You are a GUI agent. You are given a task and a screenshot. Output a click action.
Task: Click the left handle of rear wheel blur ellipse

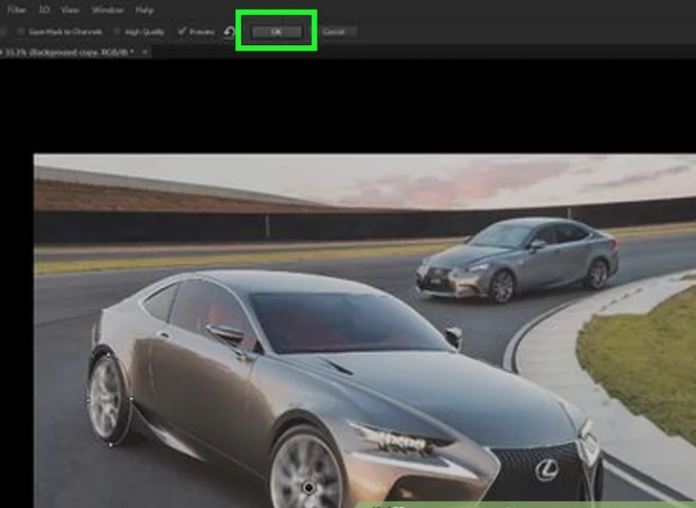tap(87, 398)
